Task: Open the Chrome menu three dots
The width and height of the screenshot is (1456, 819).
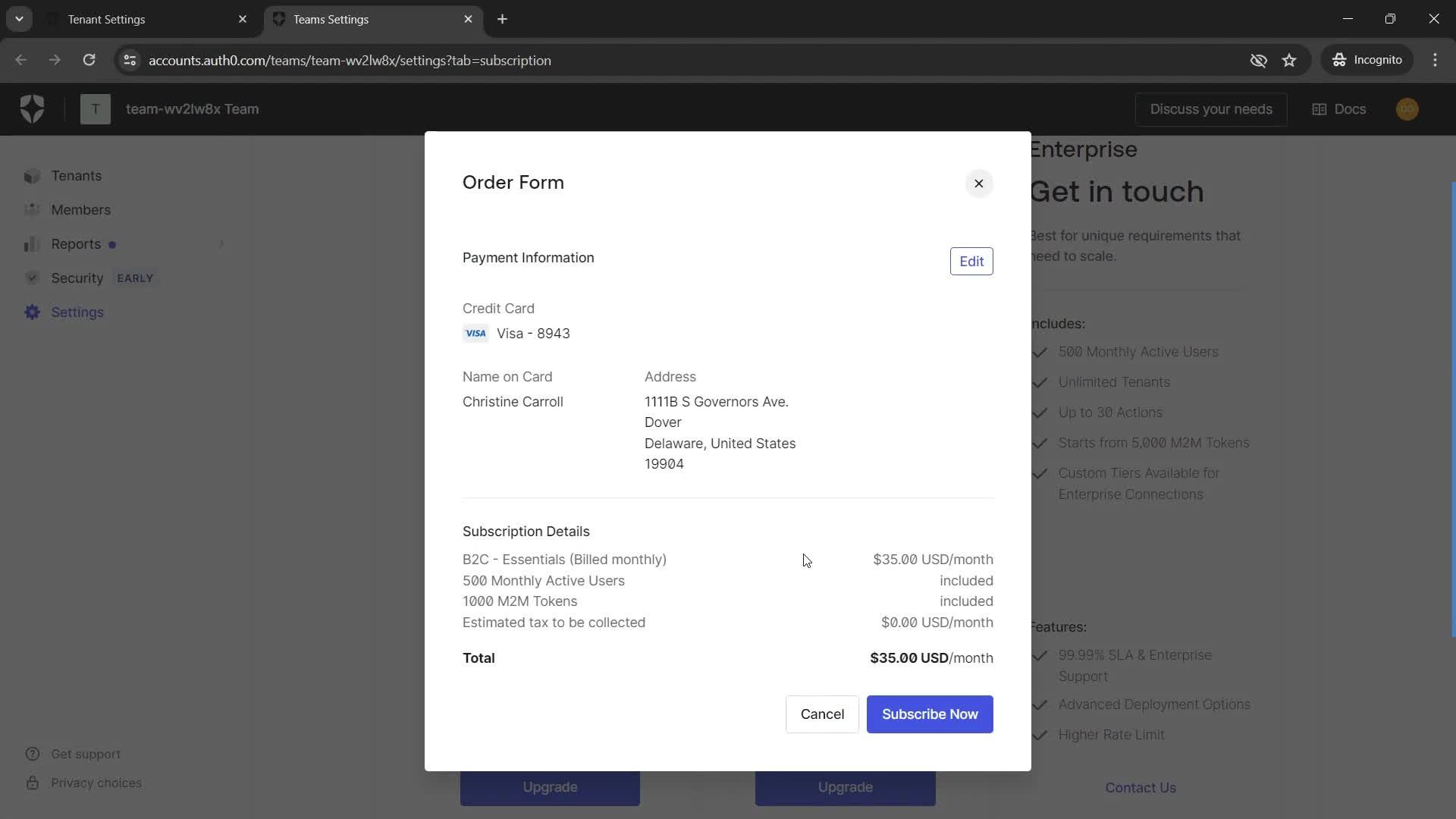Action: (x=1435, y=60)
